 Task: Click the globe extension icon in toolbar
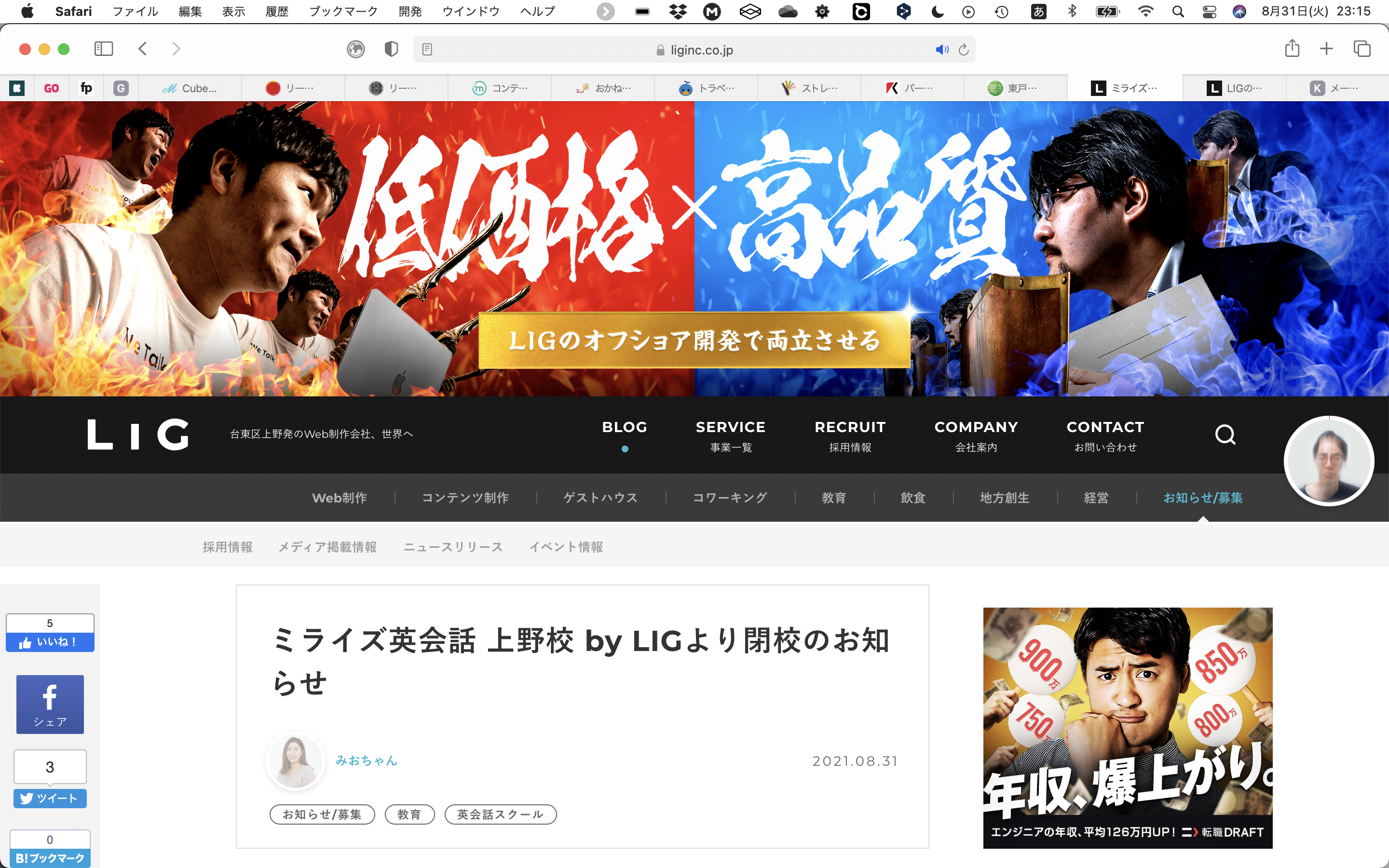tap(356, 49)
